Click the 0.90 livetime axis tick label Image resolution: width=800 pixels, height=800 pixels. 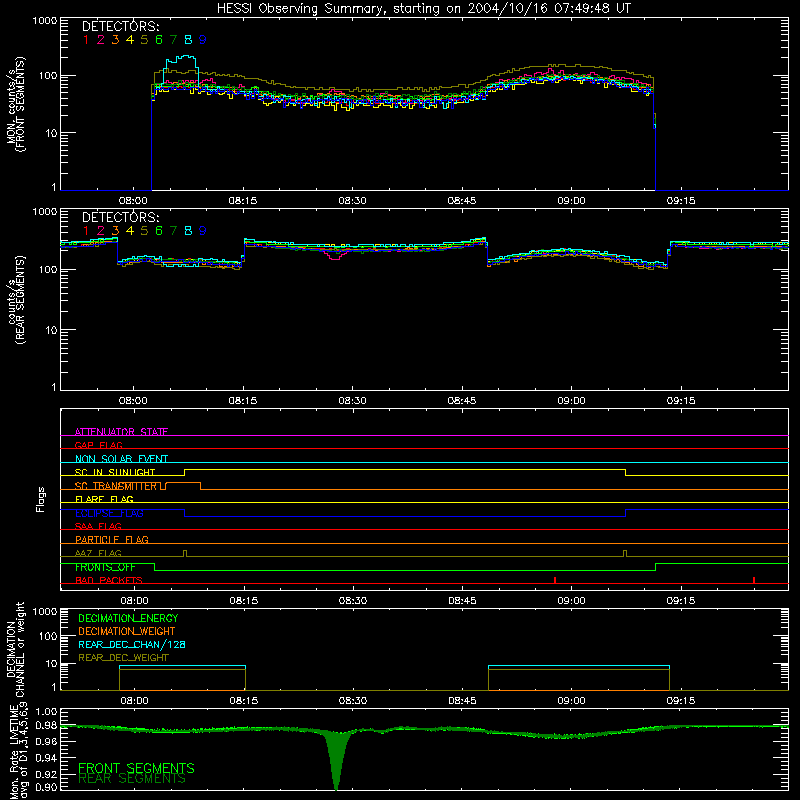point(46,787)
